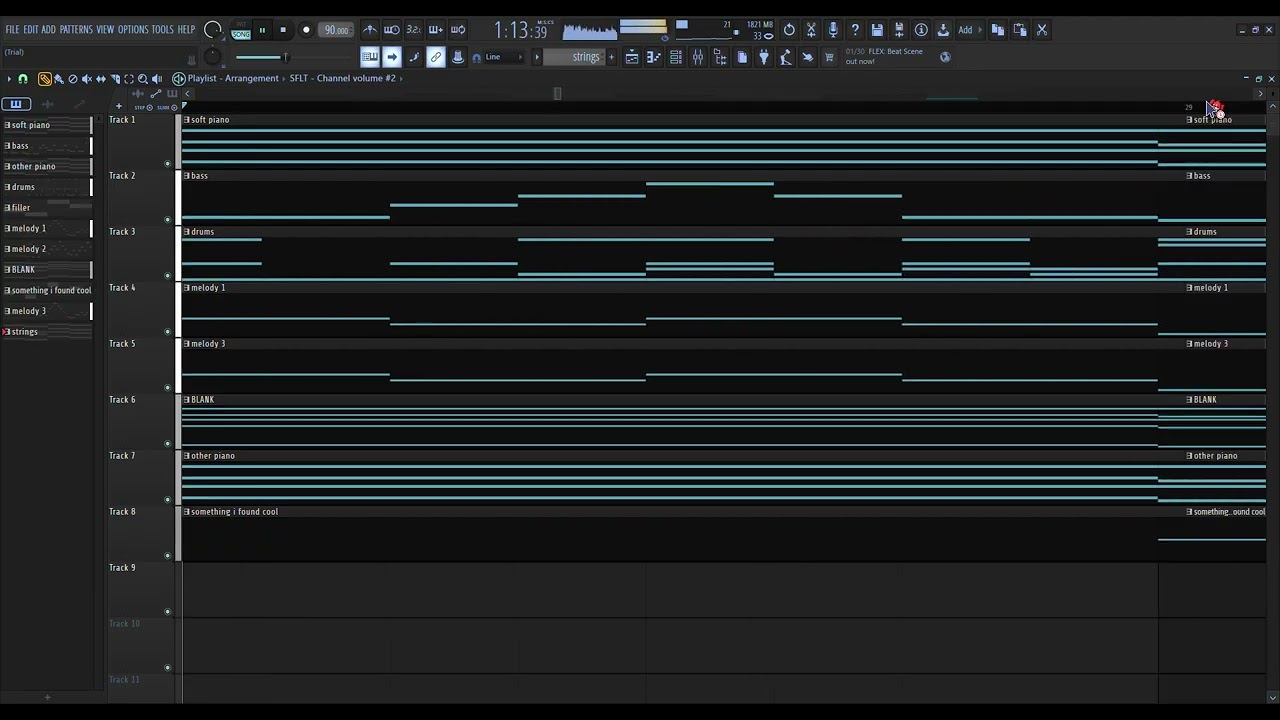Open the Mixer icon
The height and width of the screenshot is (720, 1280).
pyautogui.click(x=698, y=57)
